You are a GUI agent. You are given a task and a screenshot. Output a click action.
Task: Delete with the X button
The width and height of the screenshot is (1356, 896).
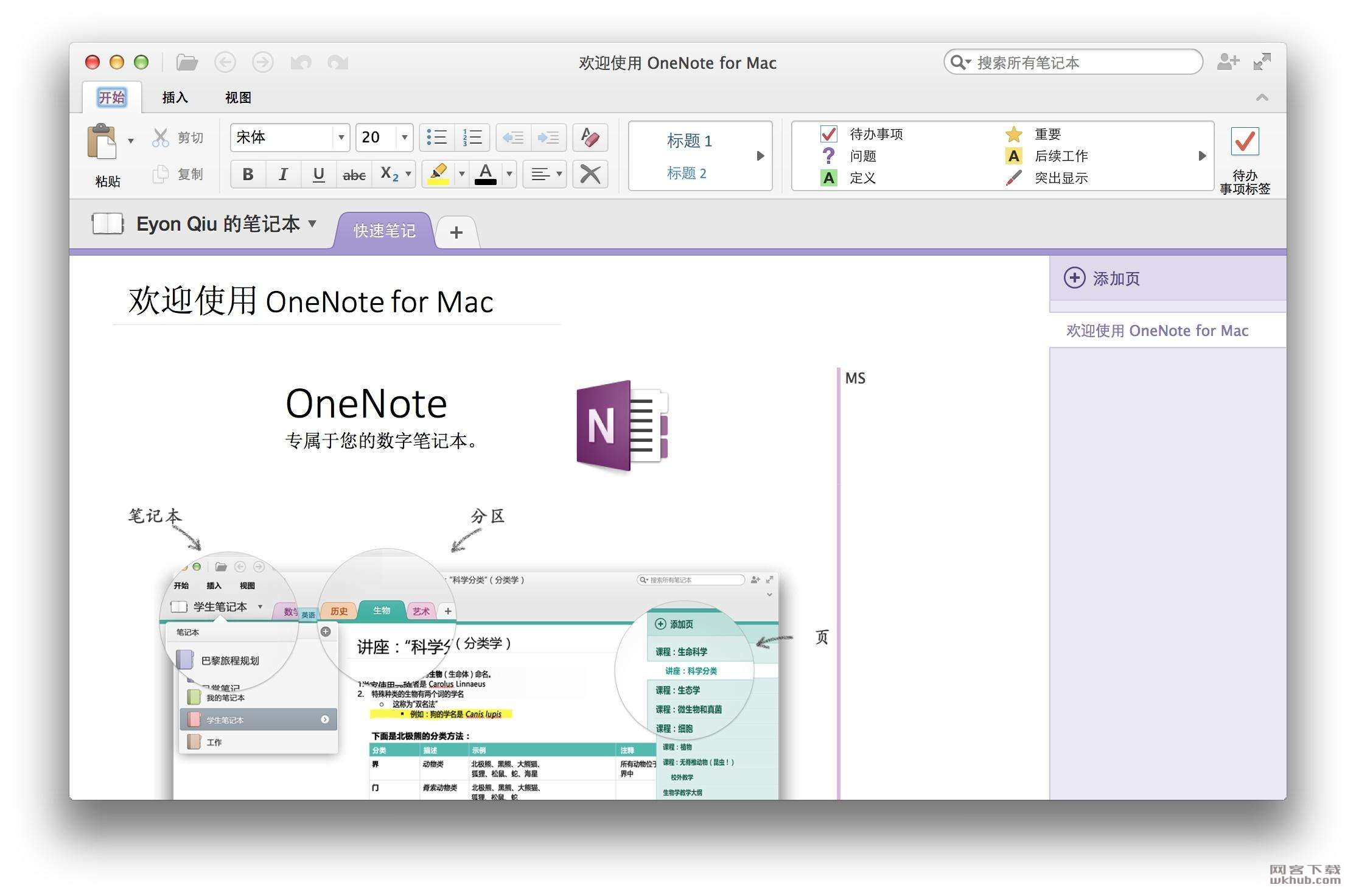[590, 174]
